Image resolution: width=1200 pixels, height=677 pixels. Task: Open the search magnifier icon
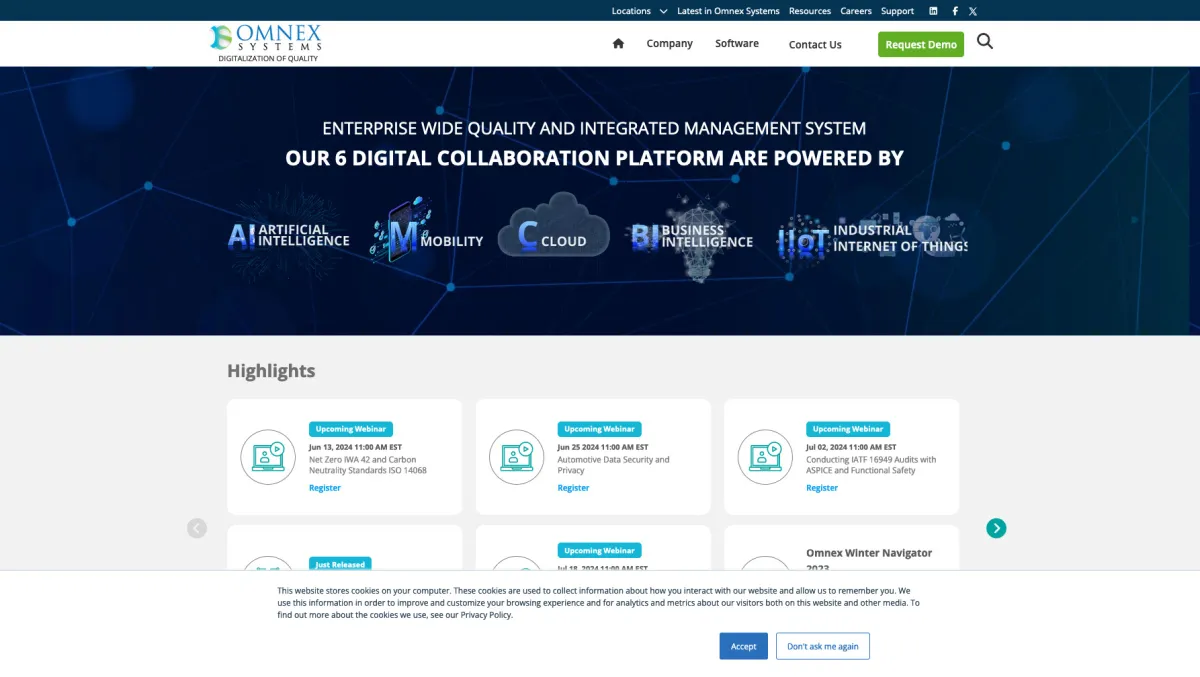coord(985,41)
